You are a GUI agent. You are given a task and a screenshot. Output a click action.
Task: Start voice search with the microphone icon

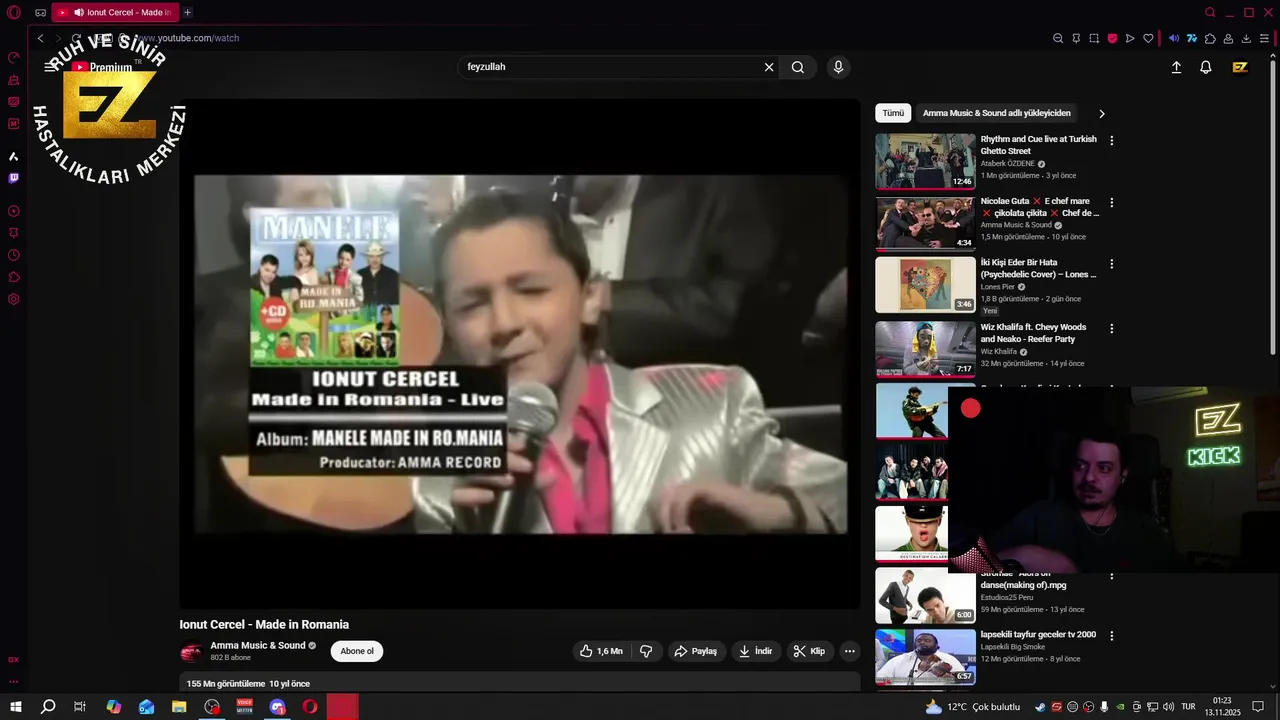coord(838,67)
